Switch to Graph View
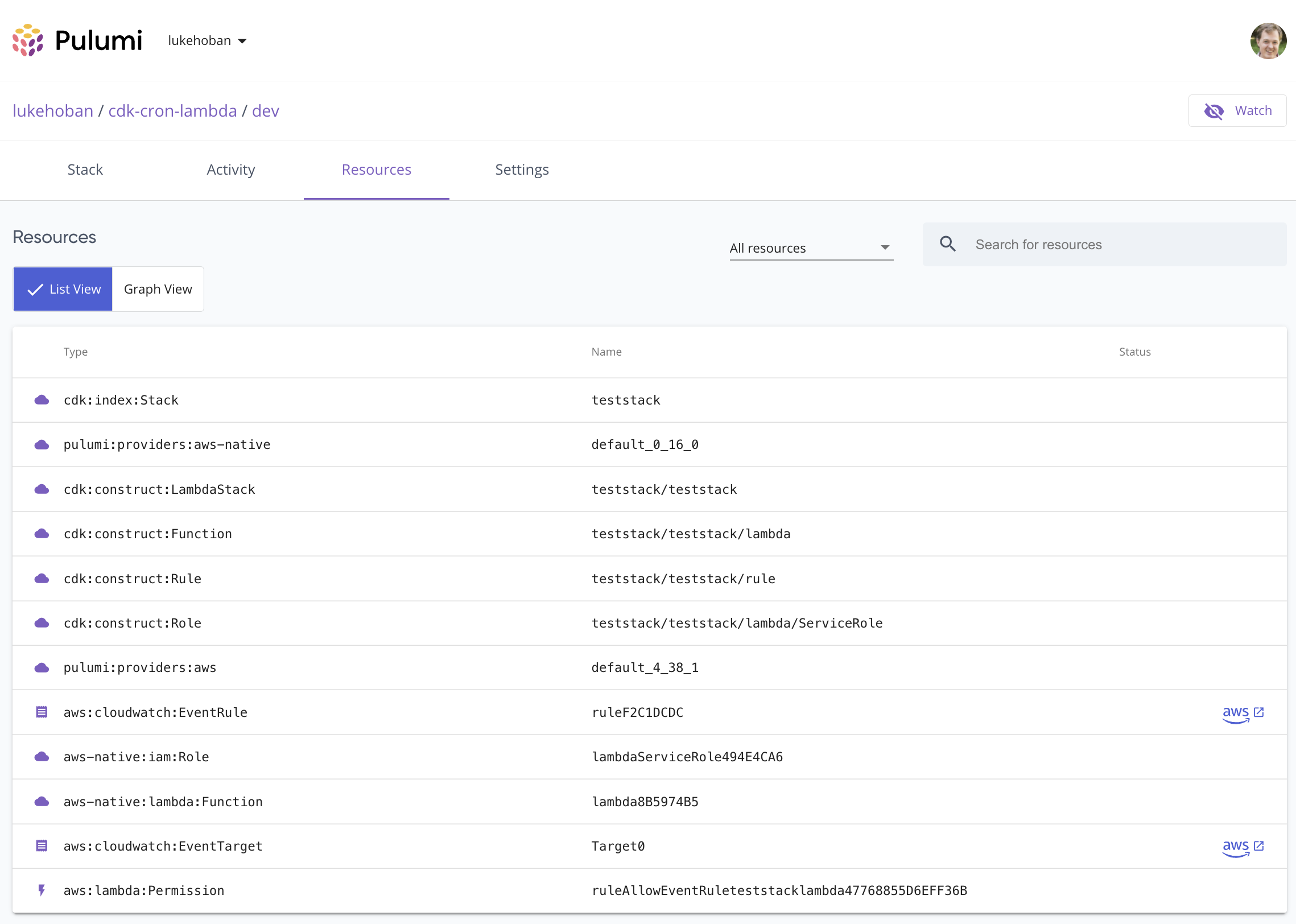 click(158, 289)
